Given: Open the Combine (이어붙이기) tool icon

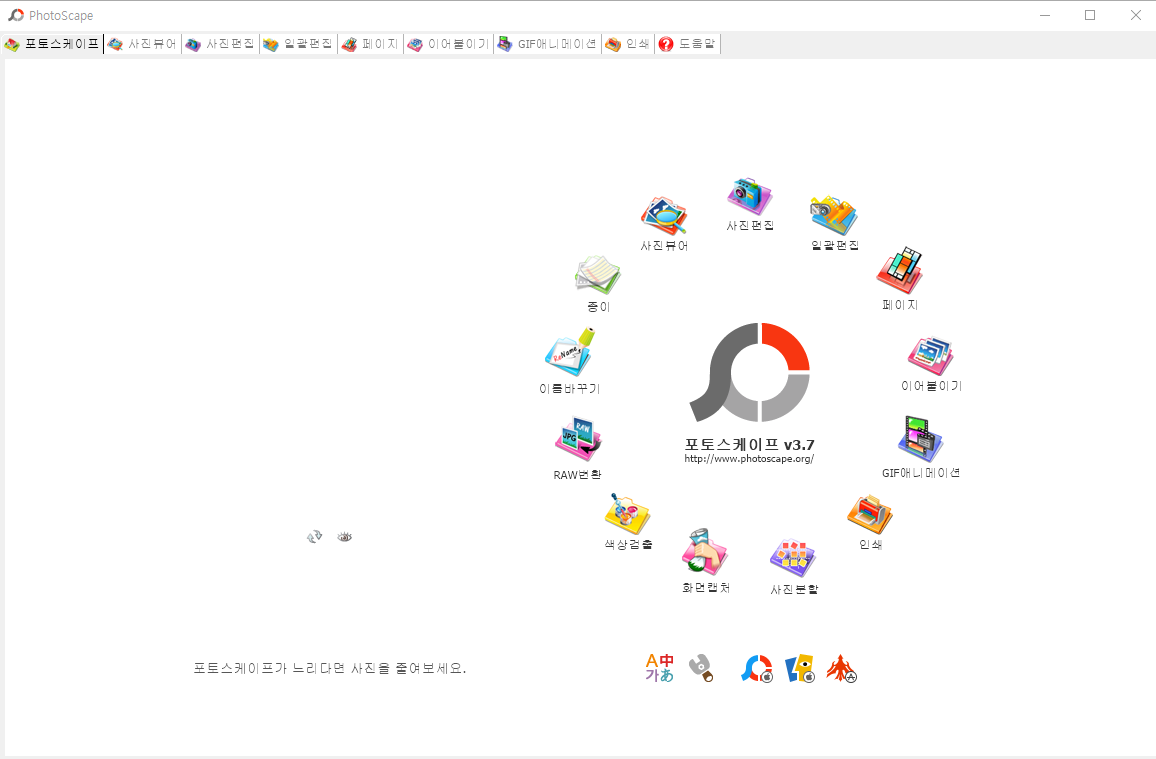Looking at the screenshot, I should click(x=930, y=353).
